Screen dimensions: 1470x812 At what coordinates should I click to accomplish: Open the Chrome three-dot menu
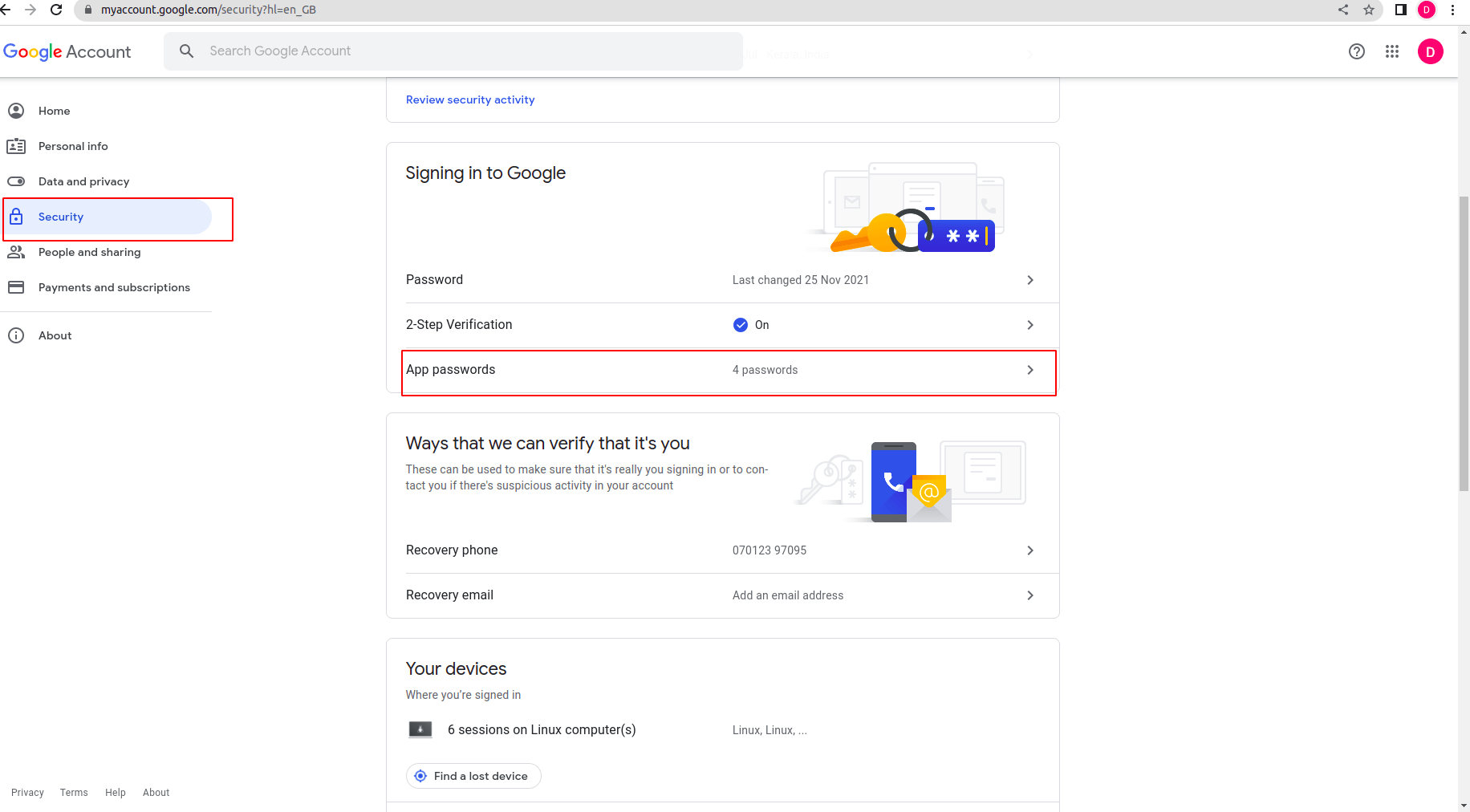click(1453, 10)
